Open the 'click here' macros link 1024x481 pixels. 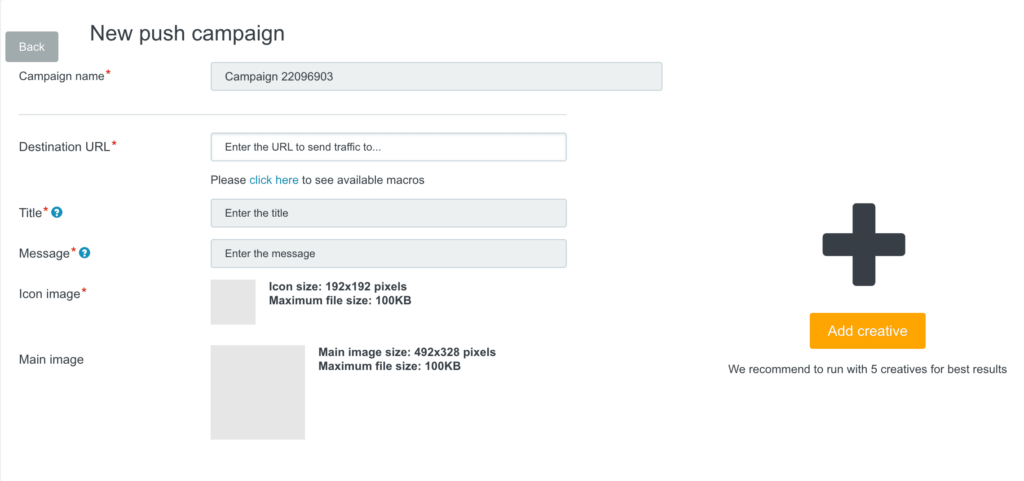[274, 180]
